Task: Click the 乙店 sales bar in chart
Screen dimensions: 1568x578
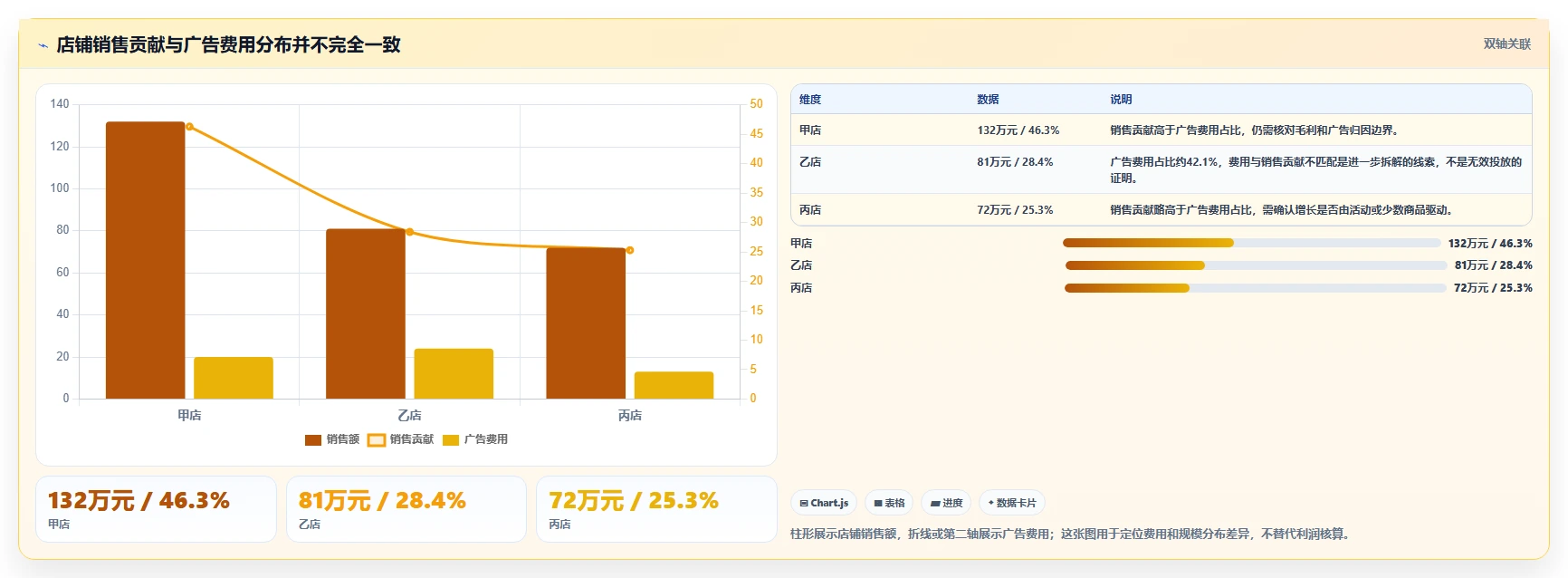Action: click(x=366, y=313)
